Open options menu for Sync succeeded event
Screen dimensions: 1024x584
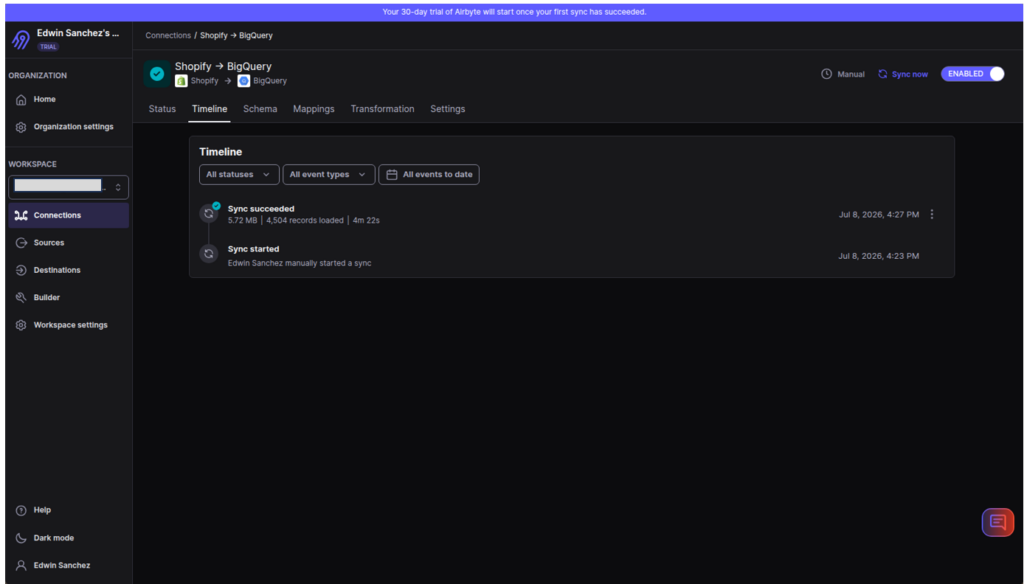(x=932, y=214)
